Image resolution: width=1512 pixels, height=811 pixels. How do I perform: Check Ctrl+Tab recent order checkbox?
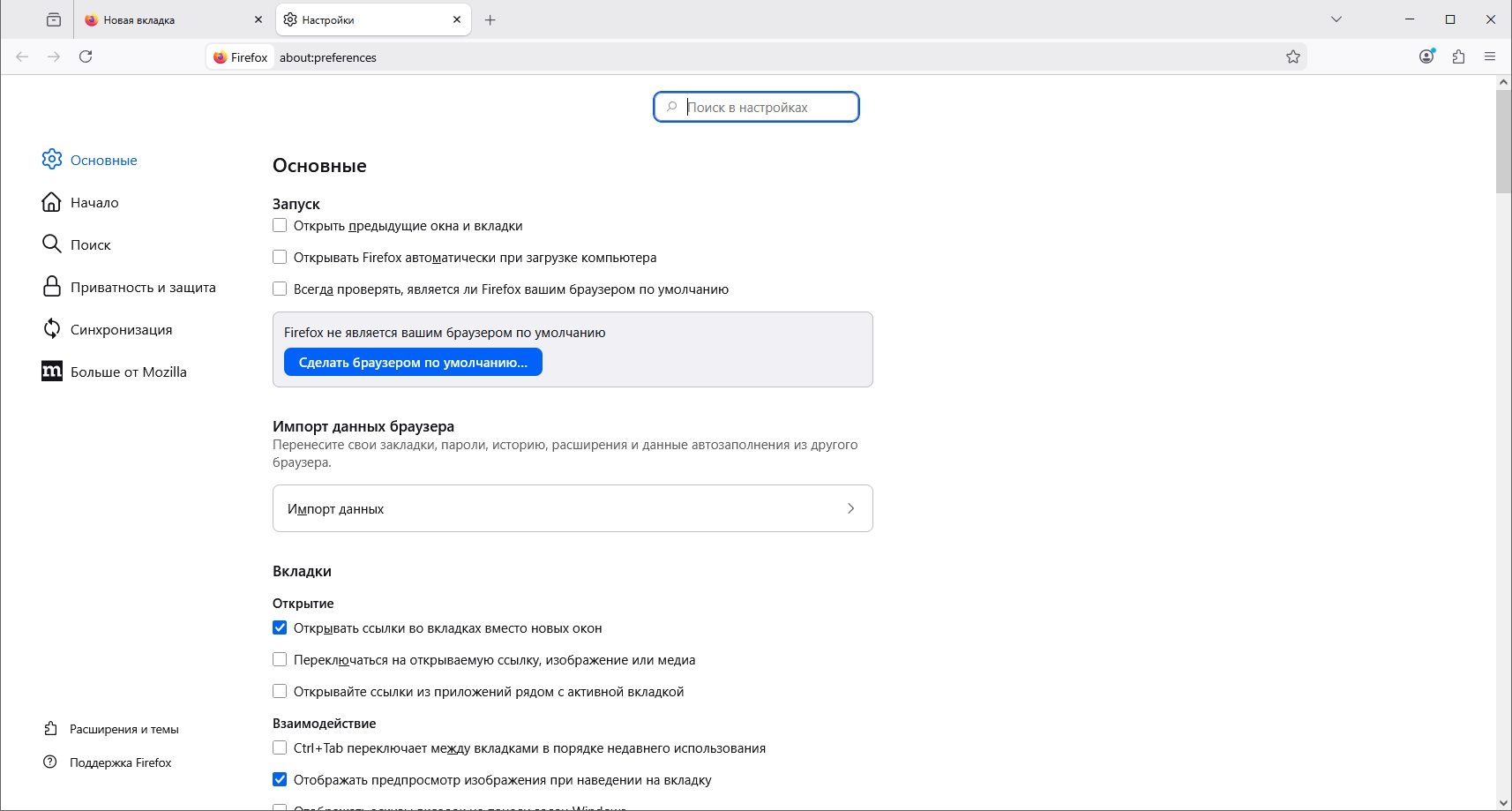pyautogui.click(x=280, y=748)
